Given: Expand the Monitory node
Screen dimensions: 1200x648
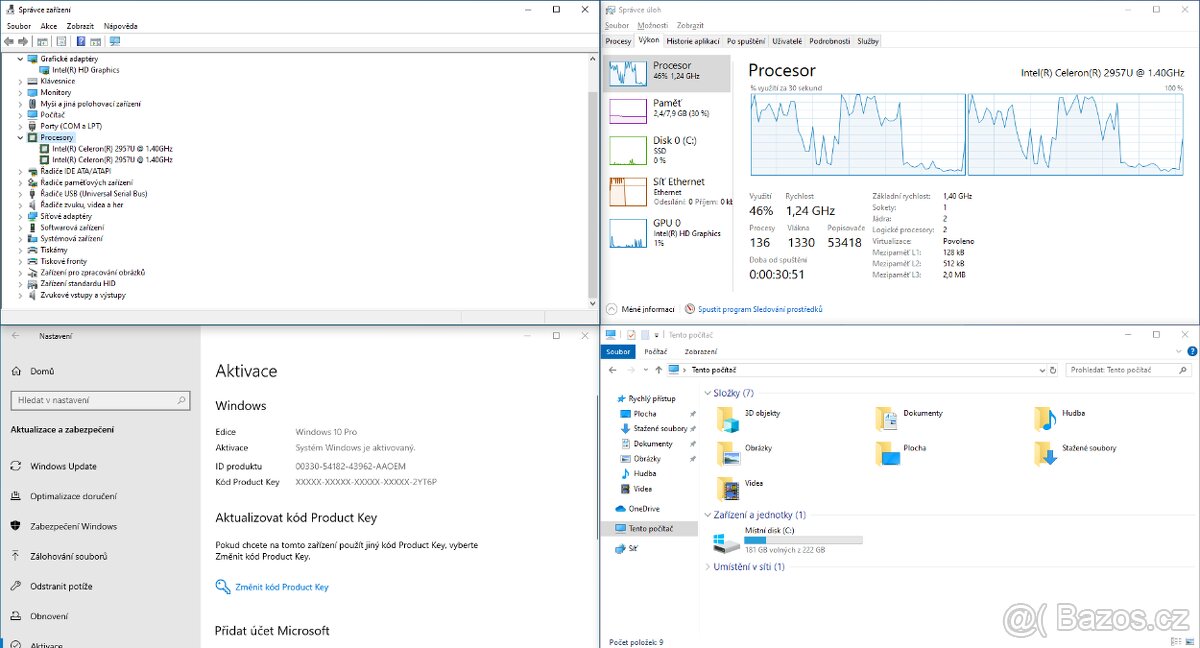Looking at the screenshot, I should coord(20,92).
